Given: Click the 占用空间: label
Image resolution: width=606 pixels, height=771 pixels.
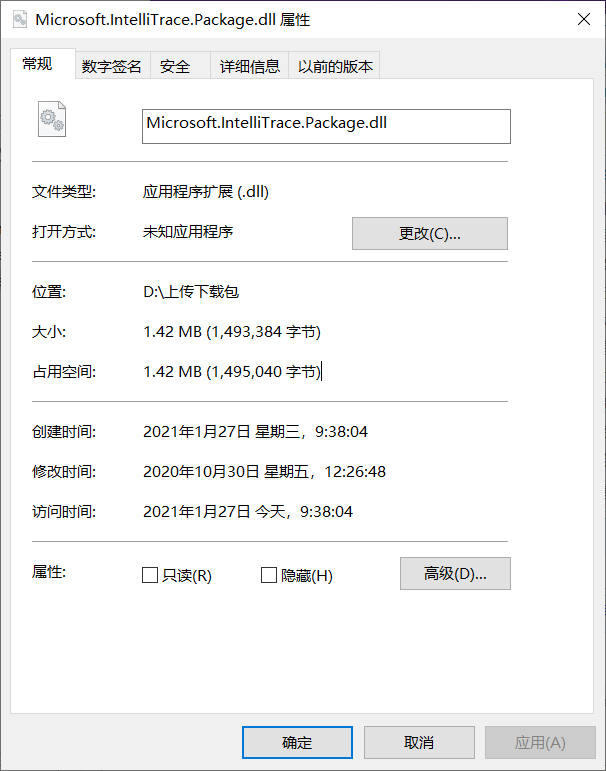Looking at the screenshot, I should tap(64, 372).
